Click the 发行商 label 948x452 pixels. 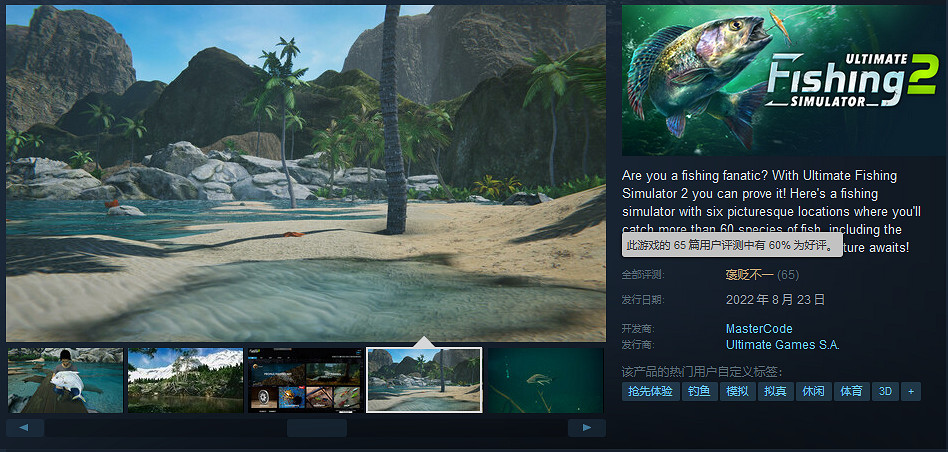click(x=638, y=345)
